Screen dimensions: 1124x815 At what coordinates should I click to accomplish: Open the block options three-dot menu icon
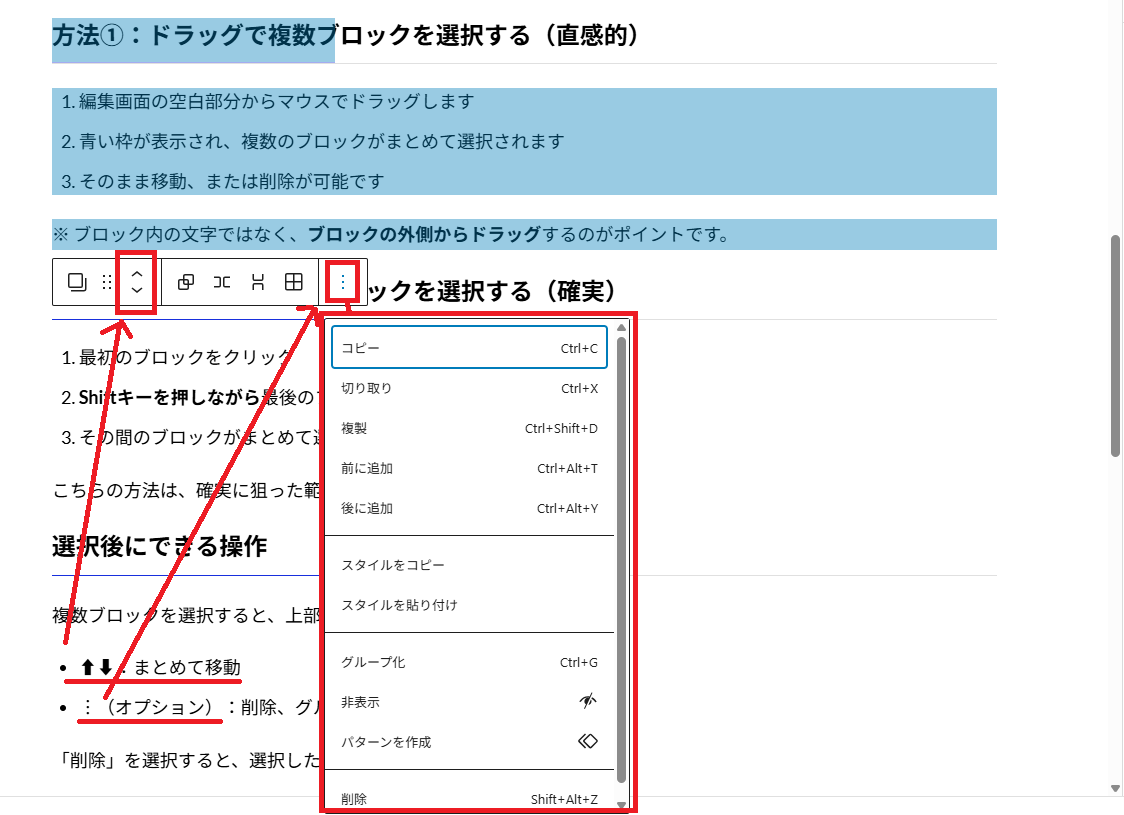click(x=342, y=281)
